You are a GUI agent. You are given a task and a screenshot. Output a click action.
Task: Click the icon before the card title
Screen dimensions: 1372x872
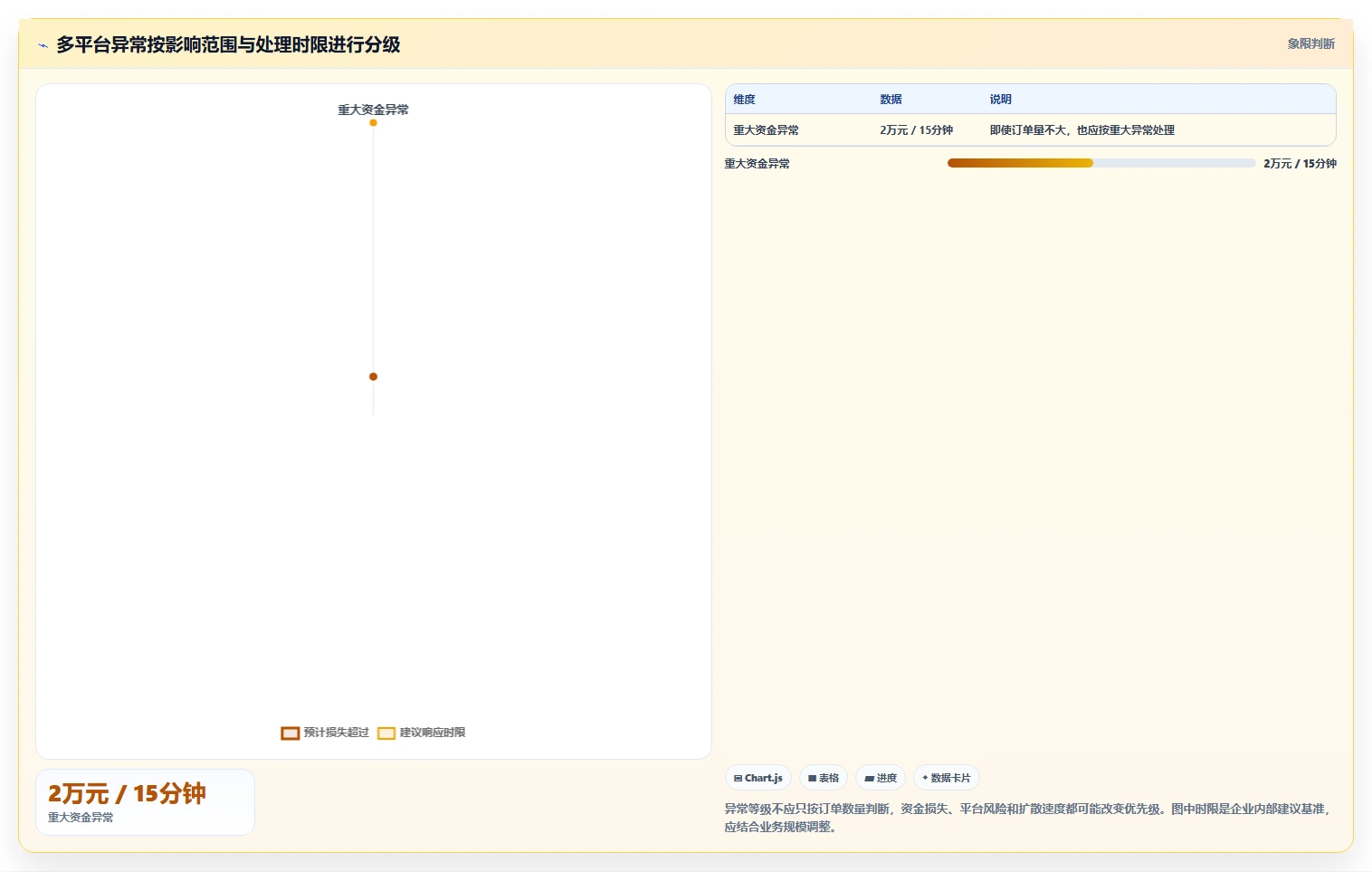pyautogui.click(x=43, y=45)
